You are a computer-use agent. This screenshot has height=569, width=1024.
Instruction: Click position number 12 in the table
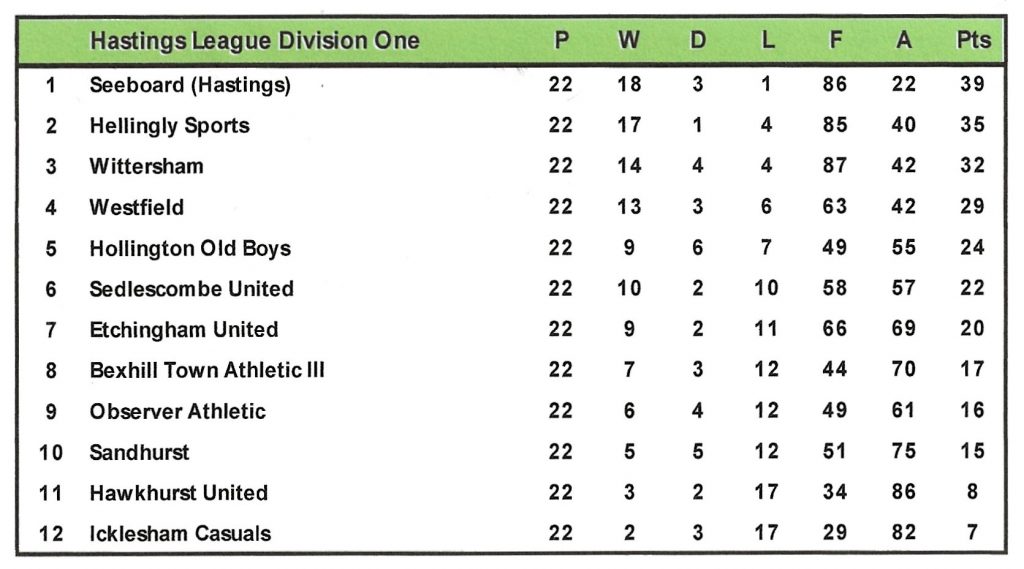51,534
